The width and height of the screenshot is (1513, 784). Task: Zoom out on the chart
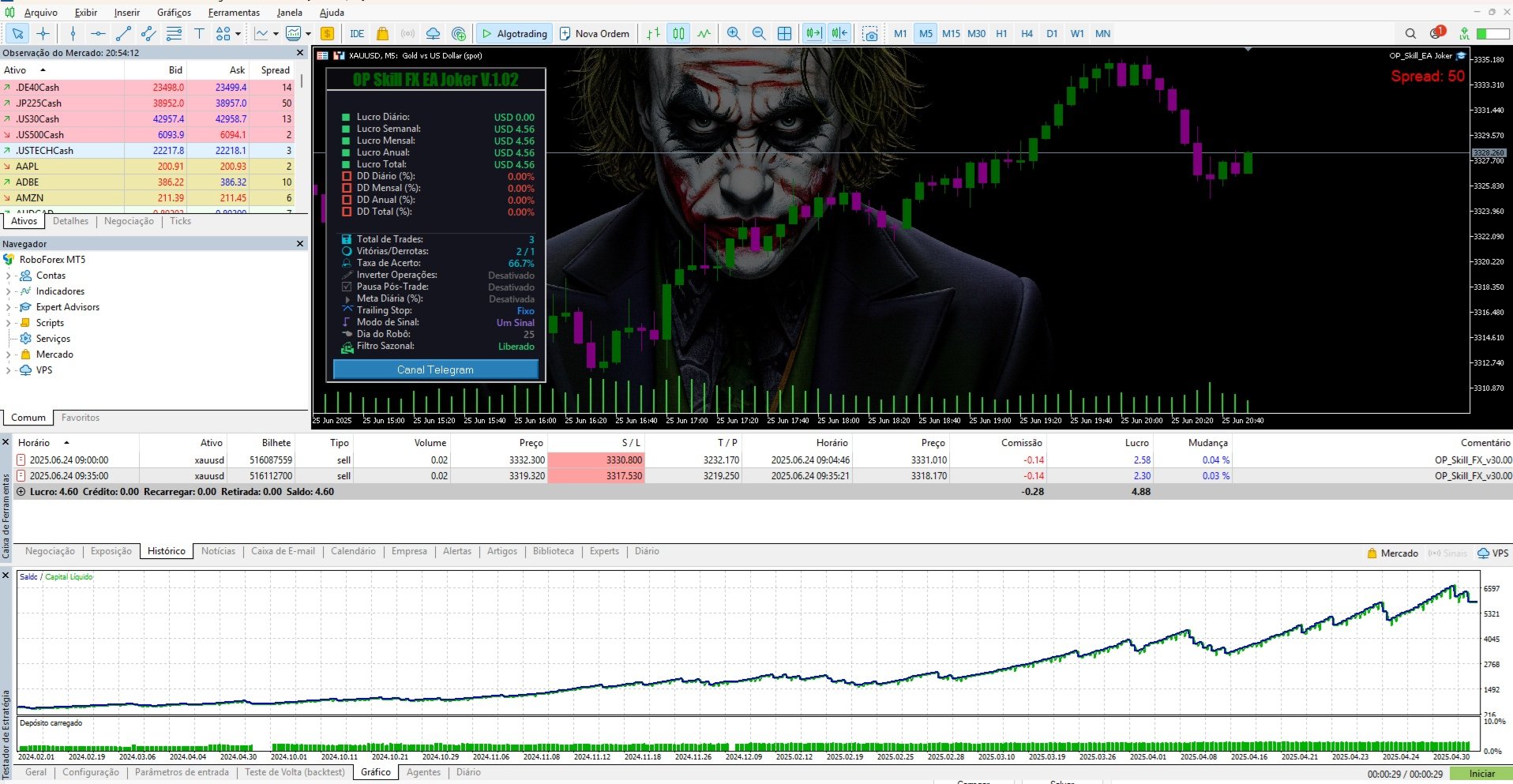[759, 33]
